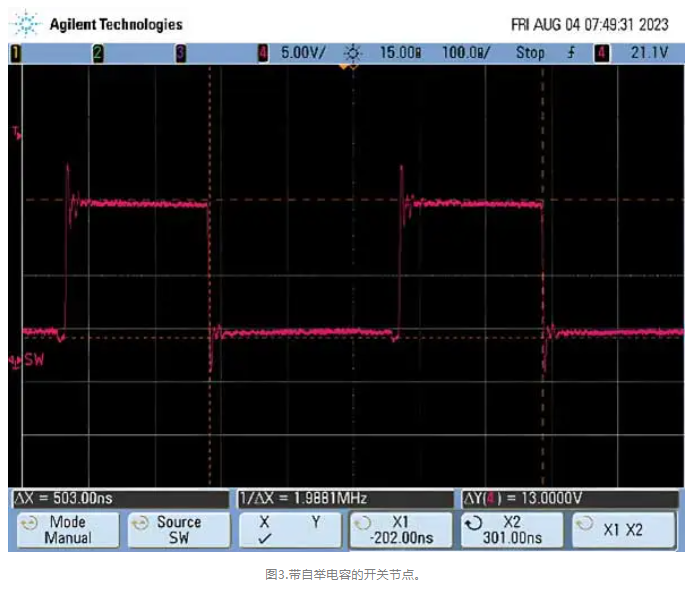Image resolution: width=693 pixels, height=589 pixels.
Task: Select channel 3 indicator in status bar
Action: coord(181,54)
